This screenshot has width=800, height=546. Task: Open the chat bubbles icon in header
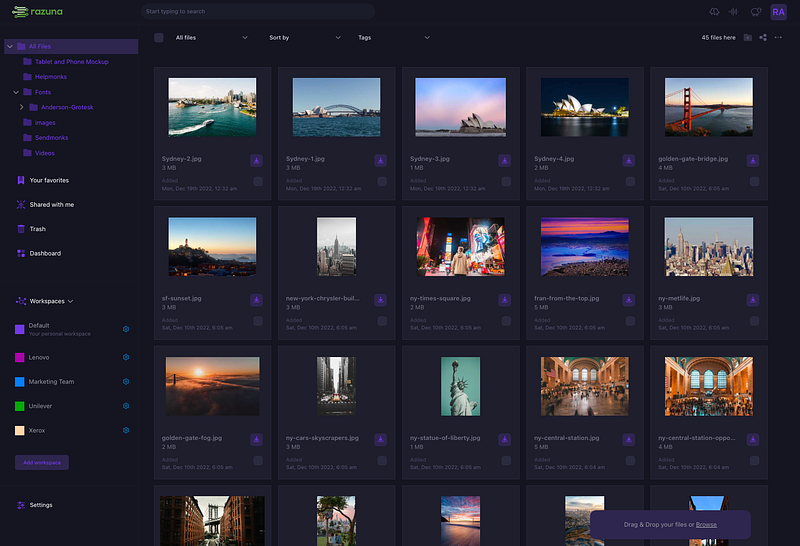tap(756, 12)
